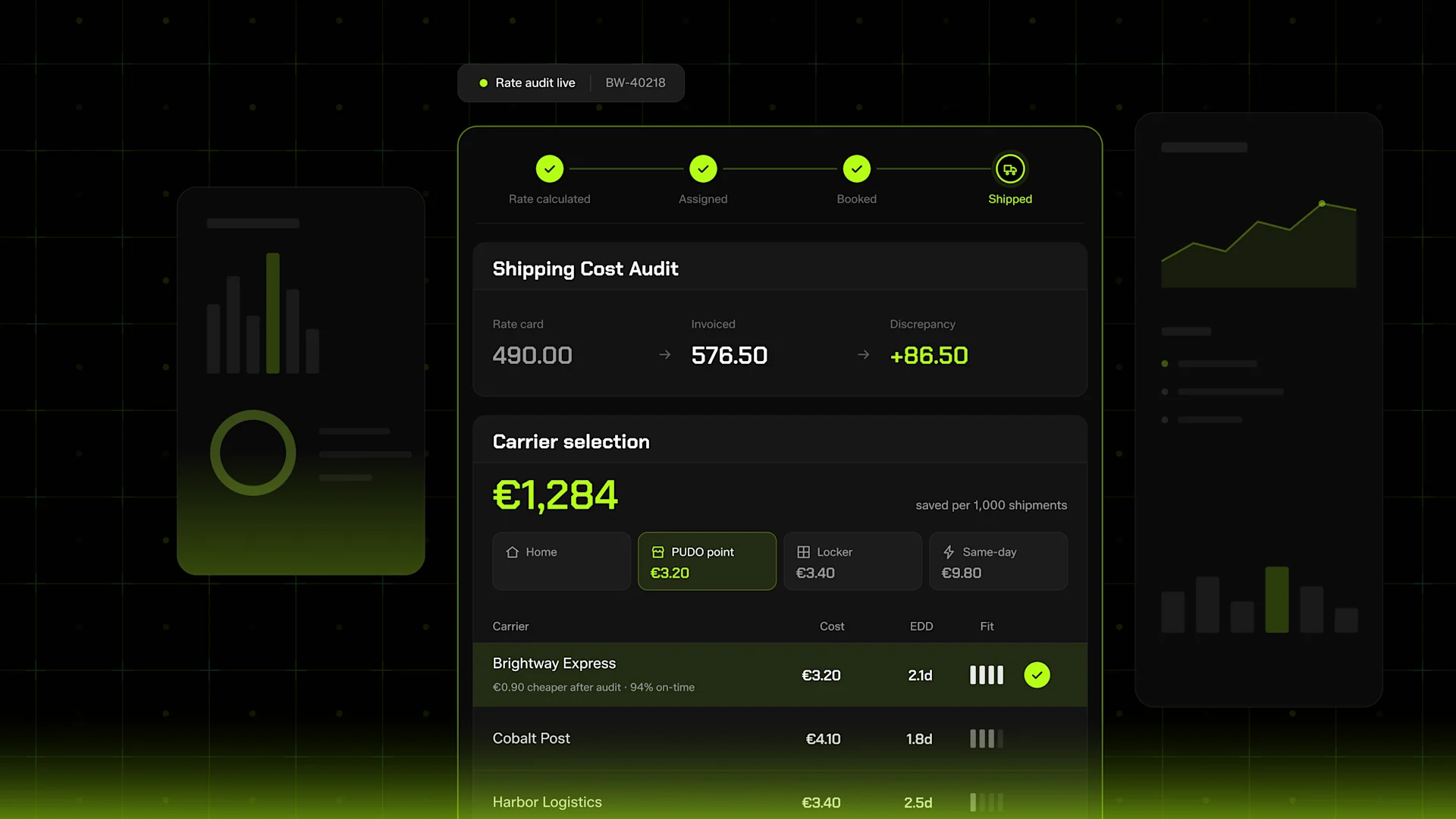This screenshot has height=819, width=1456.
Task: Click the green check on Brightway Express row
Action: [1037, 675]
